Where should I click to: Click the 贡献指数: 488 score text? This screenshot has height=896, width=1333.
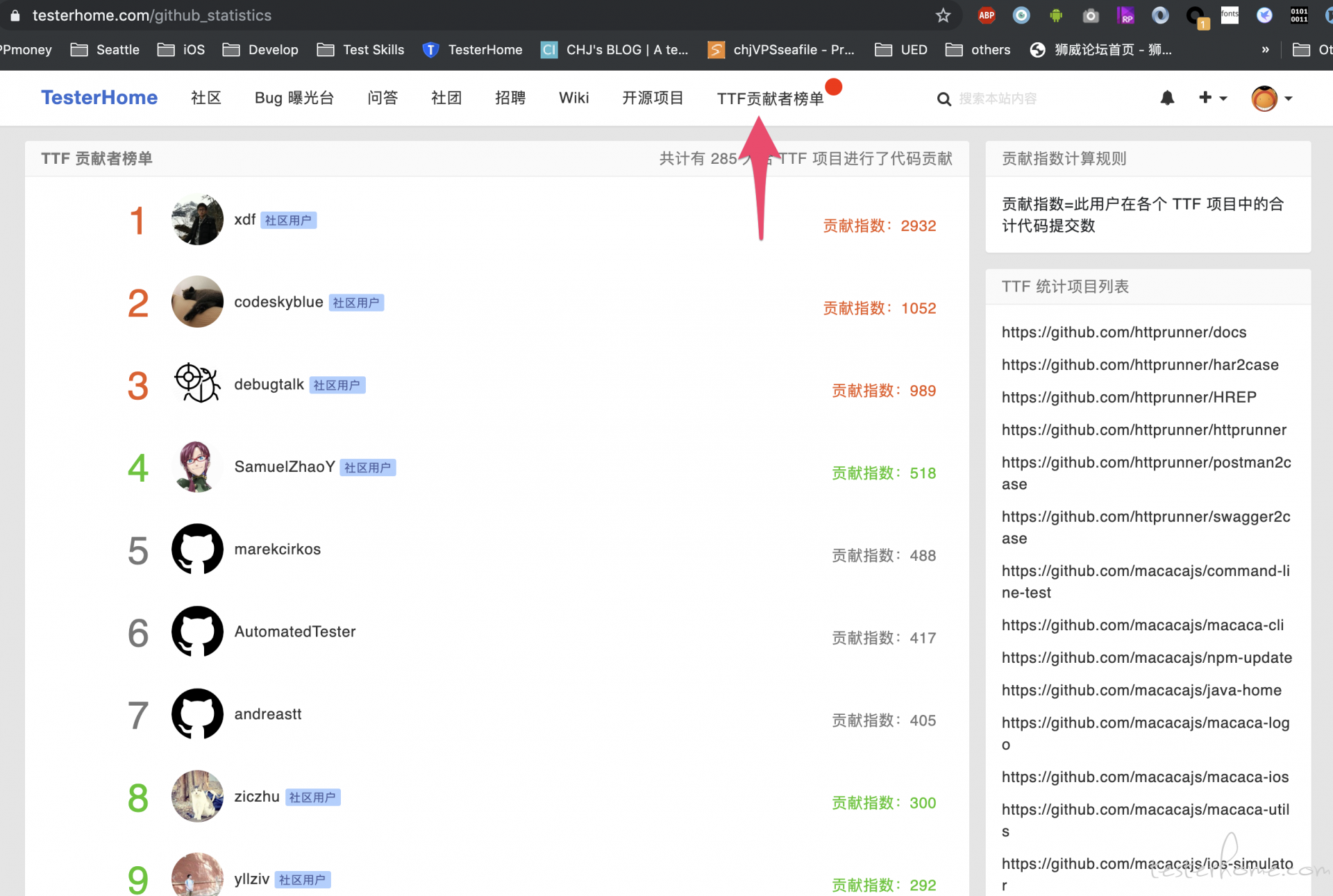point(884,556)
